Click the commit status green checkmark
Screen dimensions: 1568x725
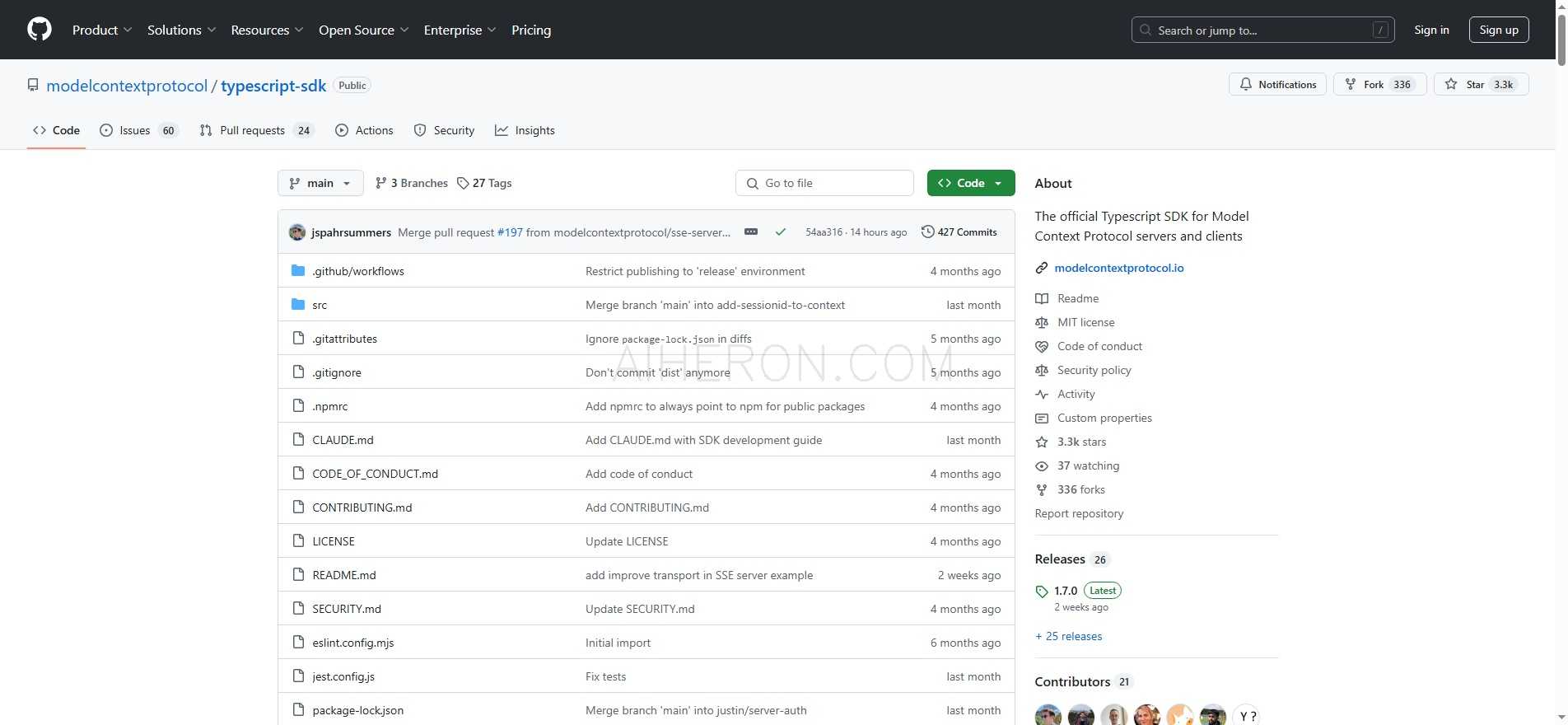[780, 232]
